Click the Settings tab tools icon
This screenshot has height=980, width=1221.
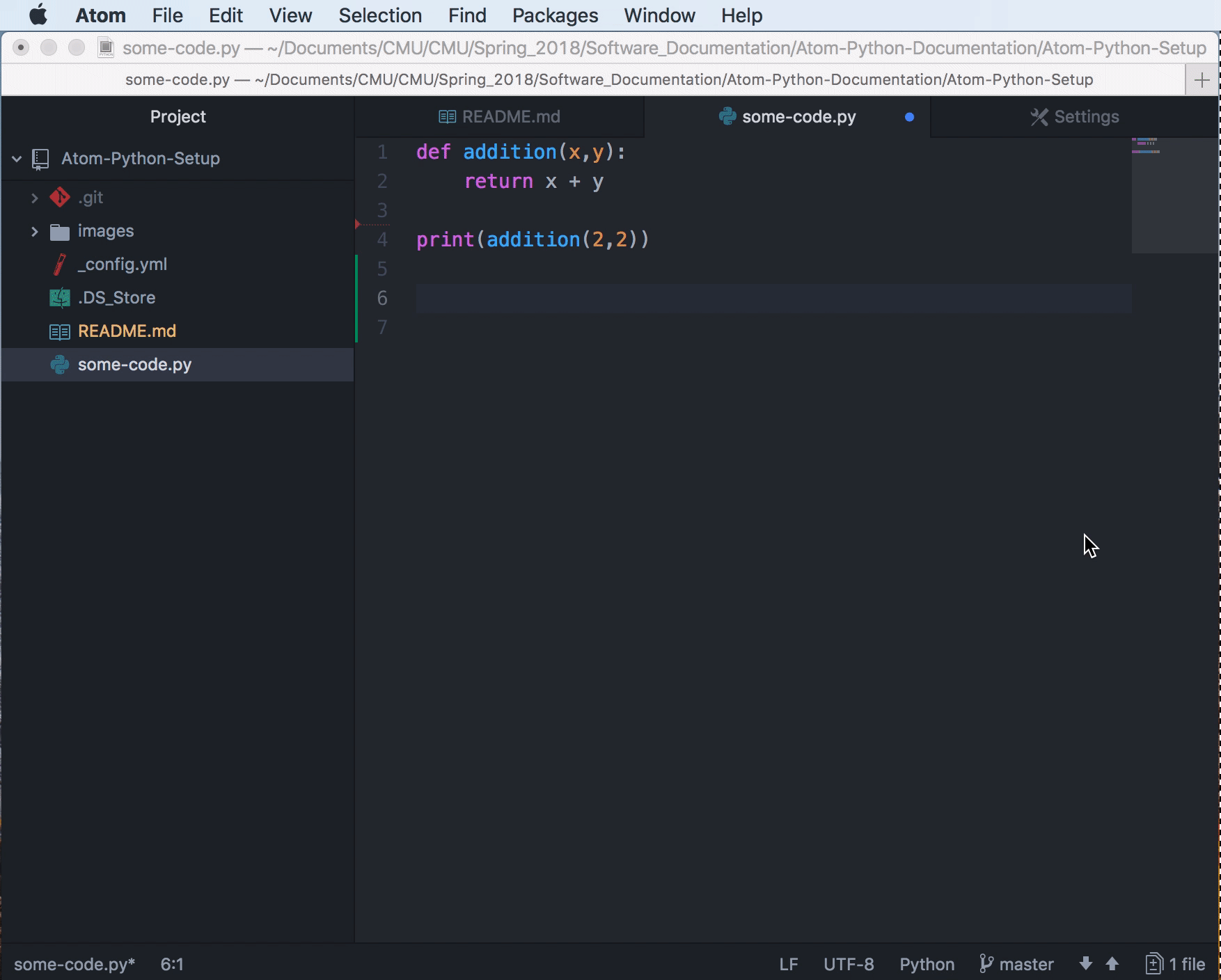[1039, 117]
